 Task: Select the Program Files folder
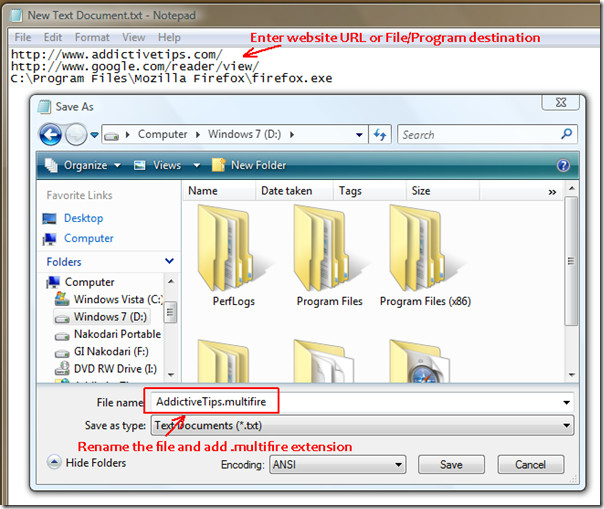pyautogui.click(x=329, y=256)
